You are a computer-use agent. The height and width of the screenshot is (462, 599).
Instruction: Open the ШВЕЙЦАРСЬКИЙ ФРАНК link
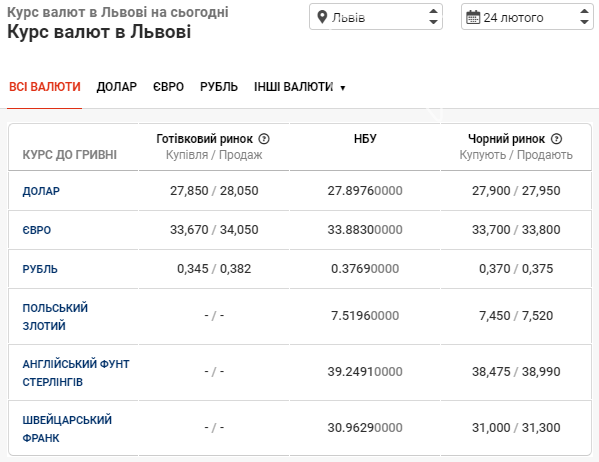pyautogui.click(x=67, y=429)
